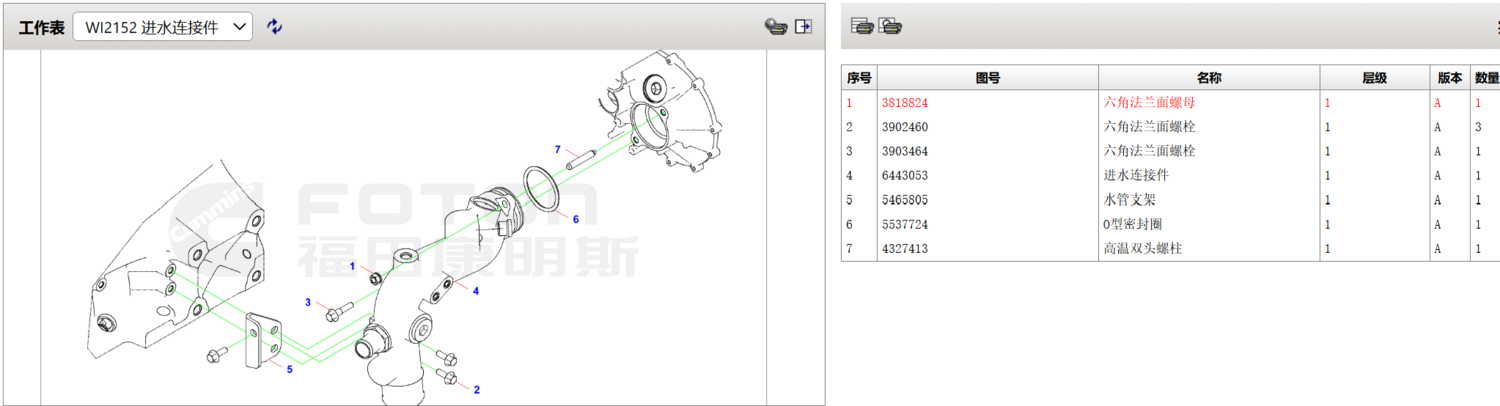The height and width of the screenshot is (406, 1500).
Task: Click the expand diagram panel arrow icon
Action: tap(803, 27)
